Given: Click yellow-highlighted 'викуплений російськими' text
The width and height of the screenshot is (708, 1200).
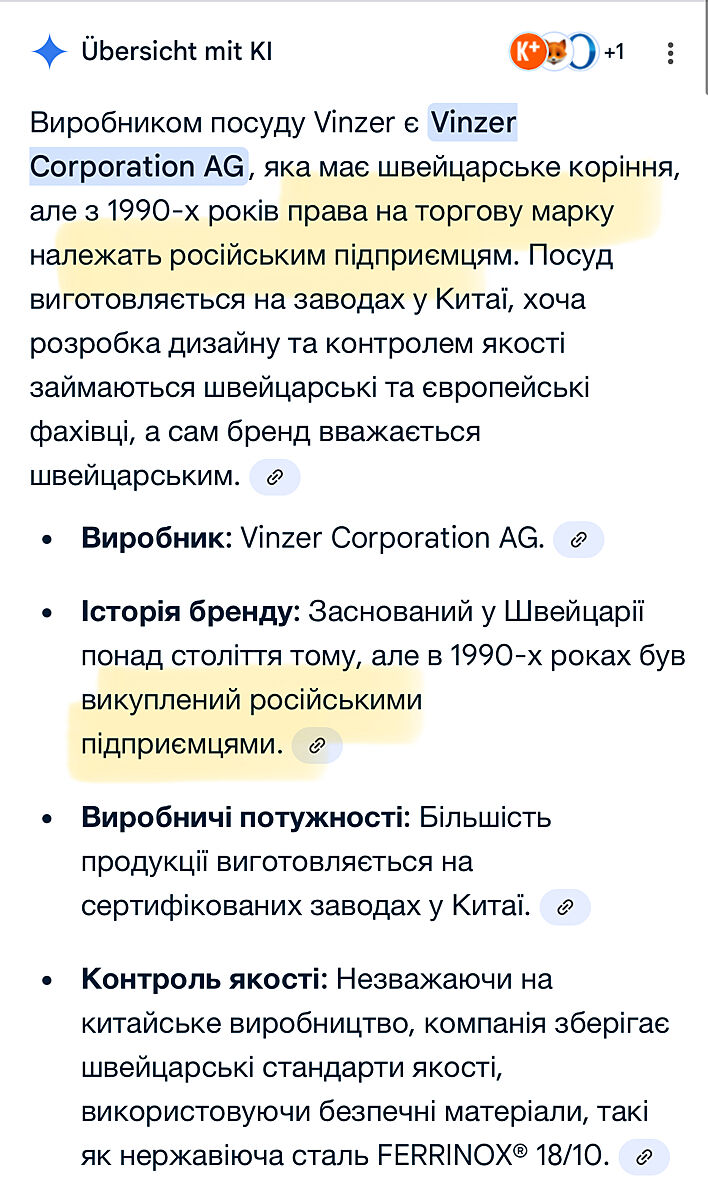Looking at the screenshot, I should click(252, 700).
